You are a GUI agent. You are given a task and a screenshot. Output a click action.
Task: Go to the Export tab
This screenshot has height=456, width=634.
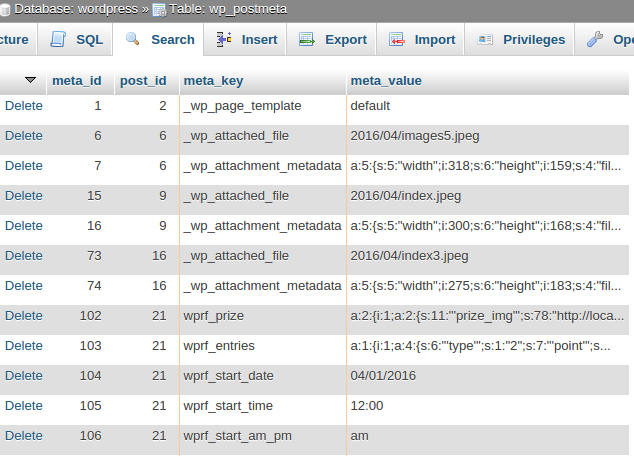pyautogui.click(x=332, y=39)
